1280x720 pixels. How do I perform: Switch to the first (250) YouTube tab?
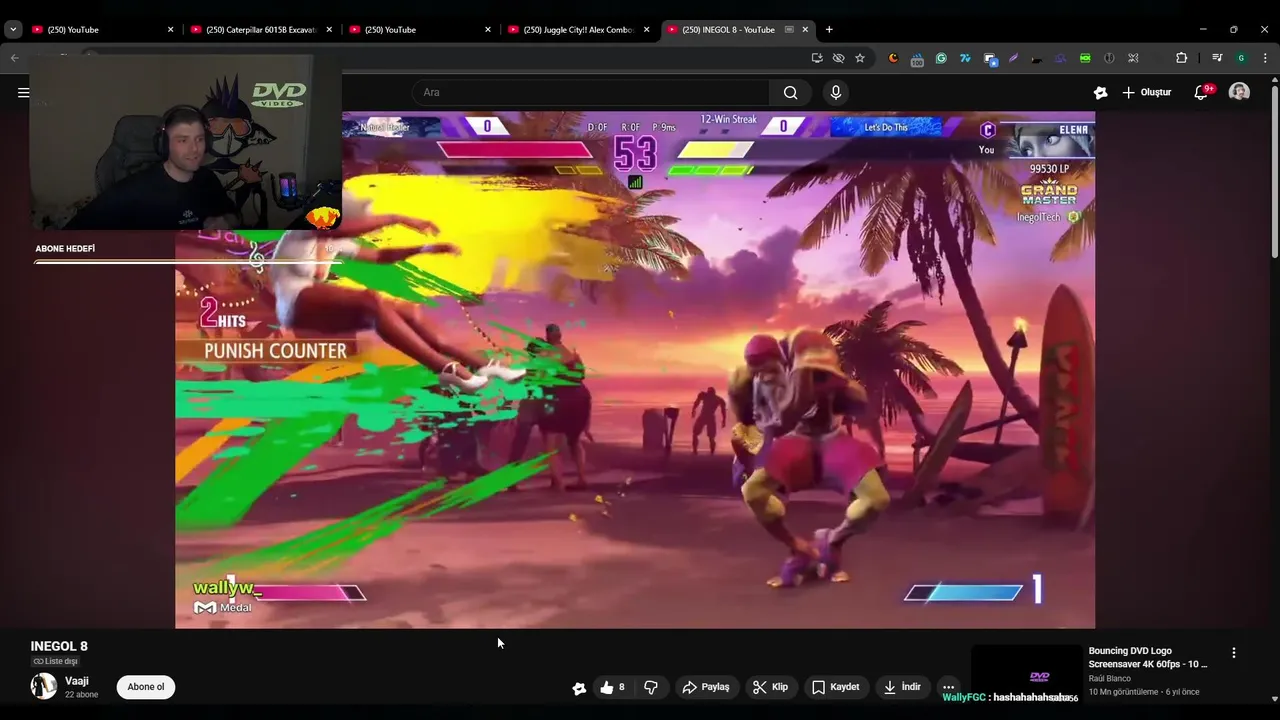(x=100, y=30)
